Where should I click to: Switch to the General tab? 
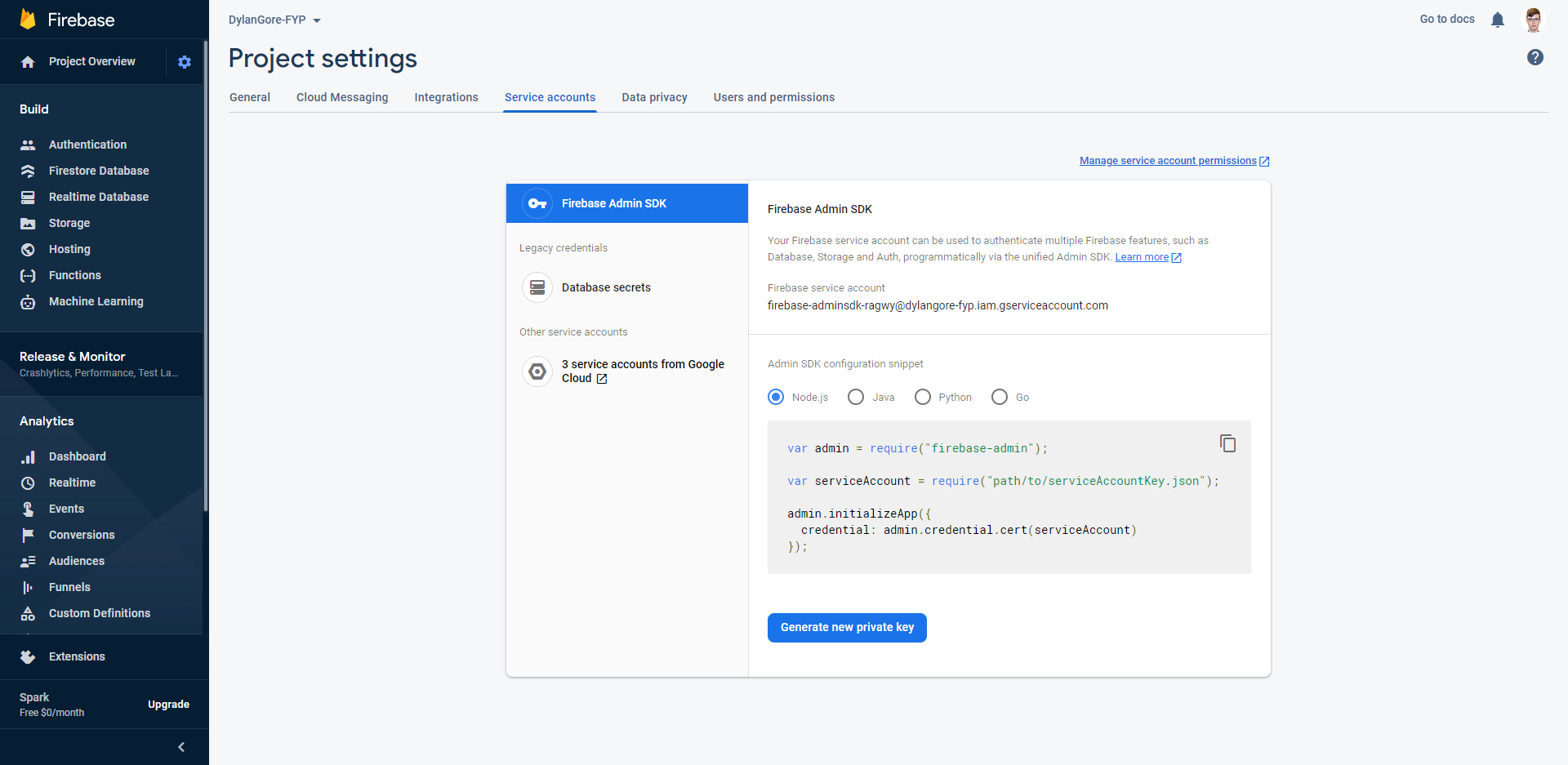click(x=250, y=97)
